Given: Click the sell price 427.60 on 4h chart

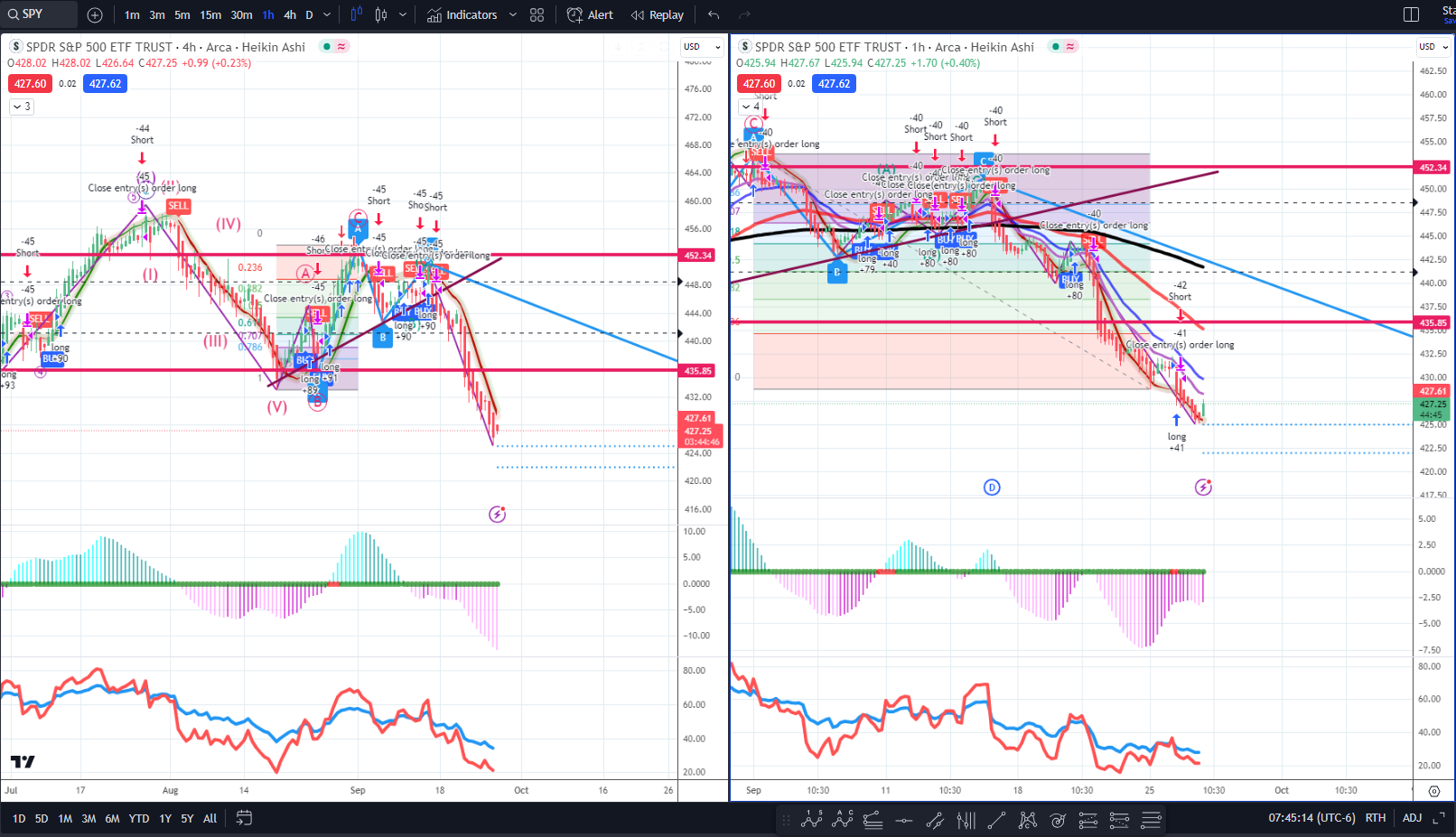Looking at the screenshot, I should 30,84.
